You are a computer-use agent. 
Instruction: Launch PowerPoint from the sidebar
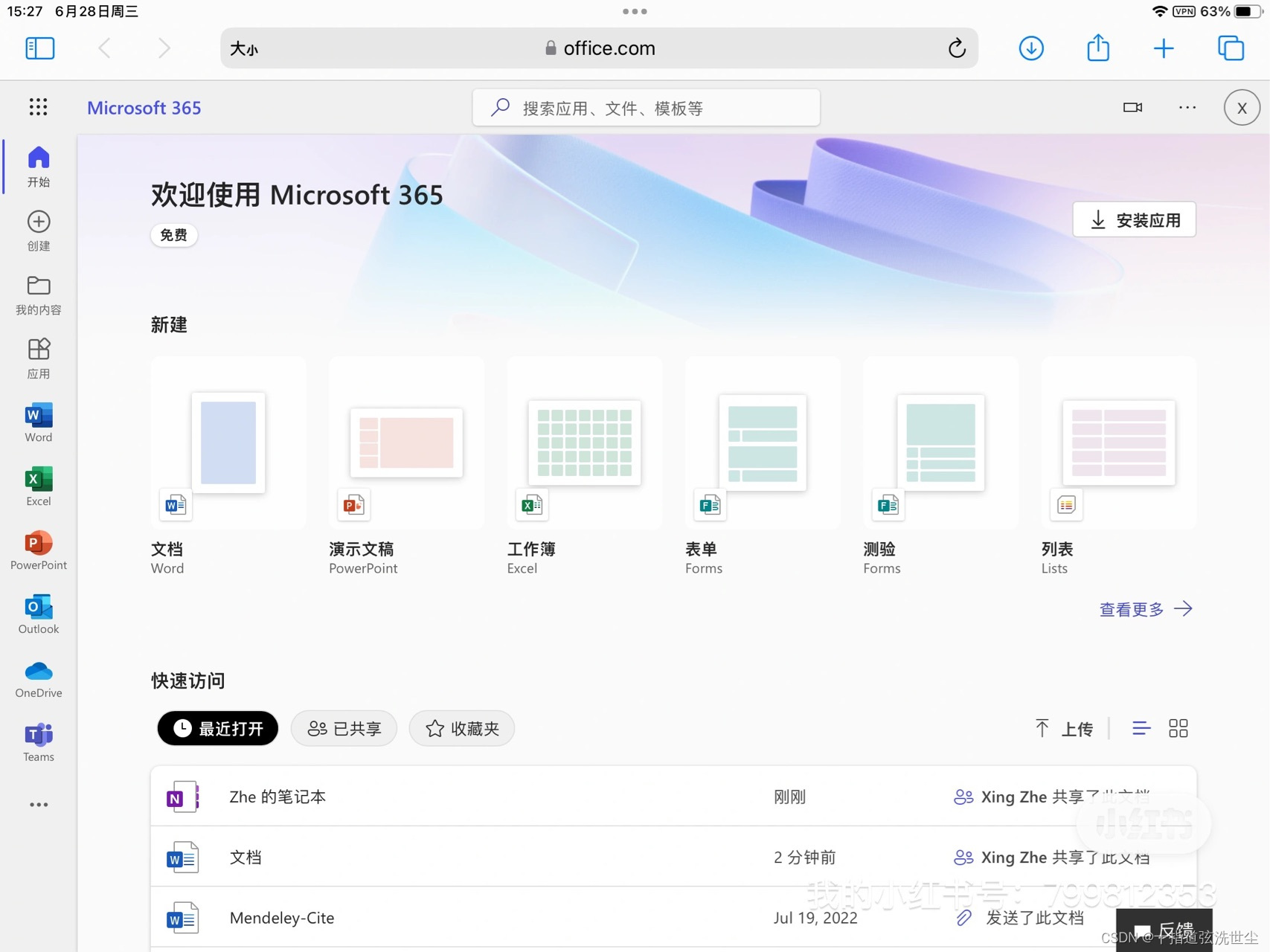(39, 550)
